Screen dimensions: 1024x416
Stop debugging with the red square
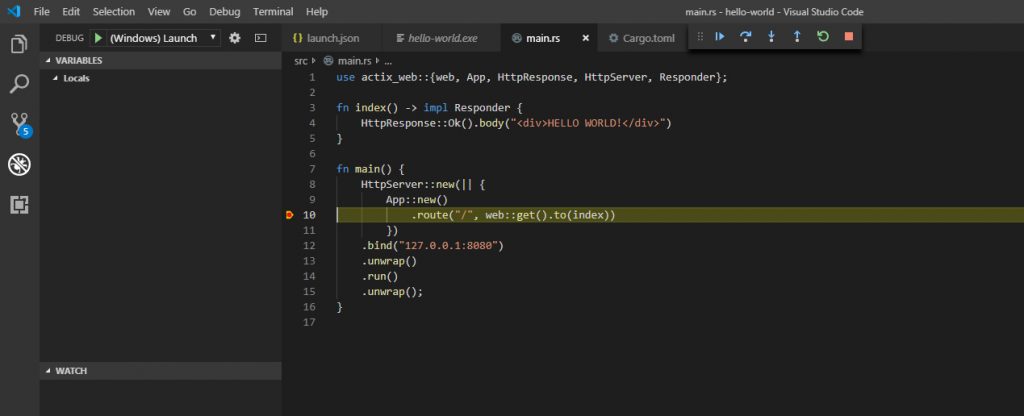848,37
